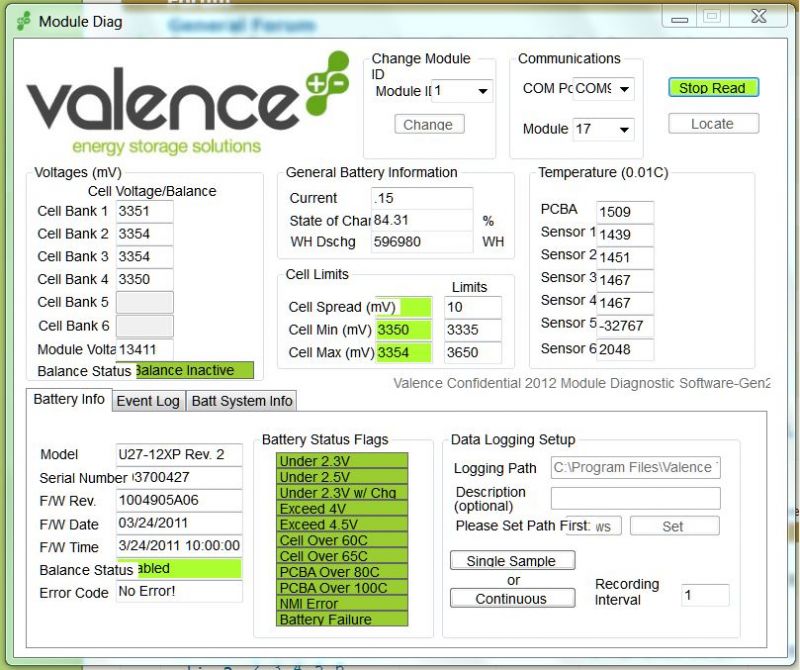This screenshot has height=670, width=800.
Task: Click the empty Cell Bank 5 field
Action: 144,303
